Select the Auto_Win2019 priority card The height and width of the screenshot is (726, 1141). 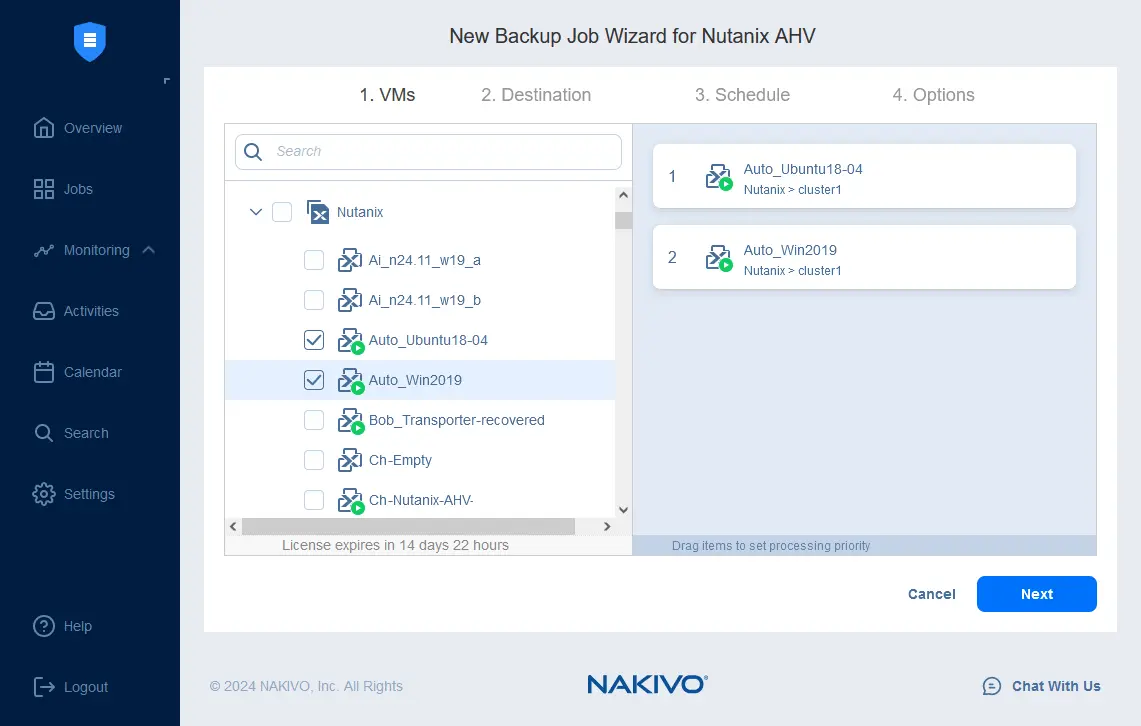point(864,257)
